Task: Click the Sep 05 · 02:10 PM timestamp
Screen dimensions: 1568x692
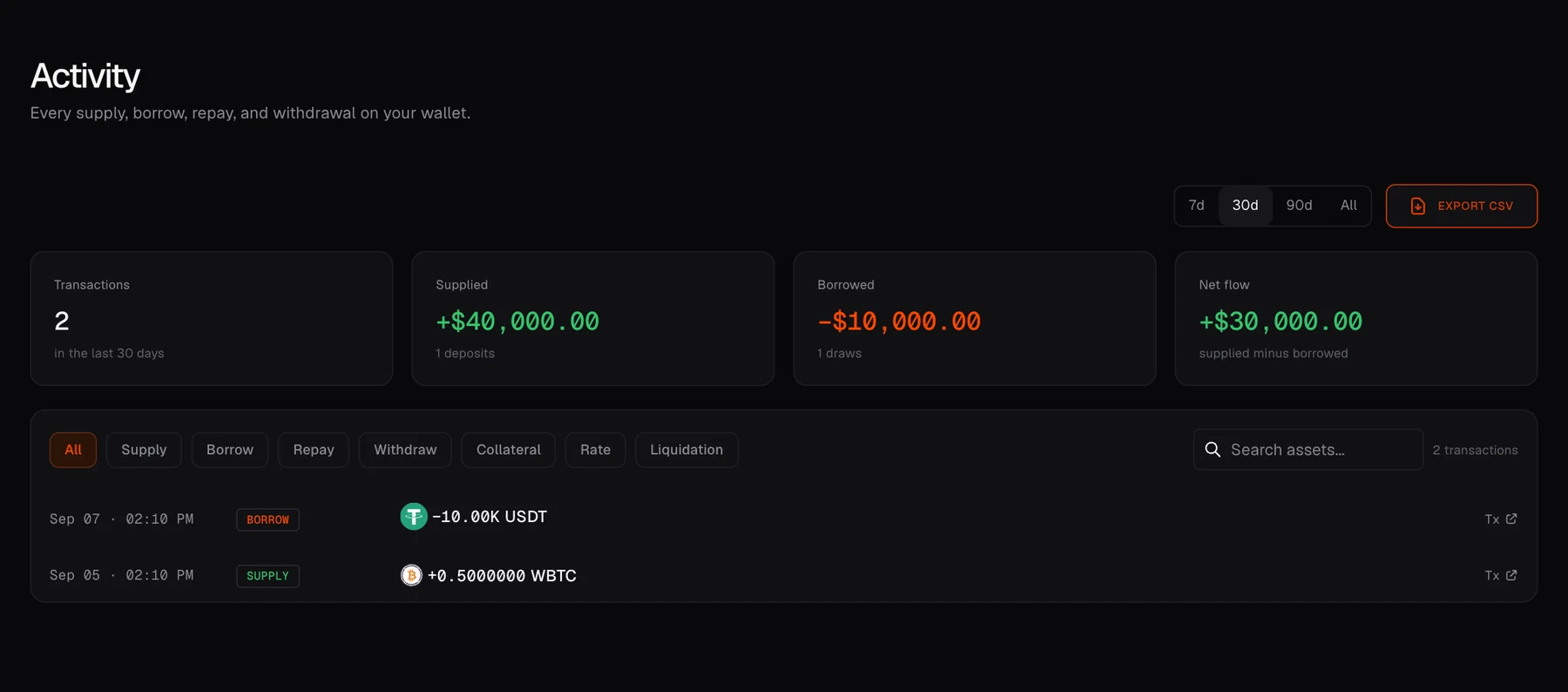Action: pos(122,575)
